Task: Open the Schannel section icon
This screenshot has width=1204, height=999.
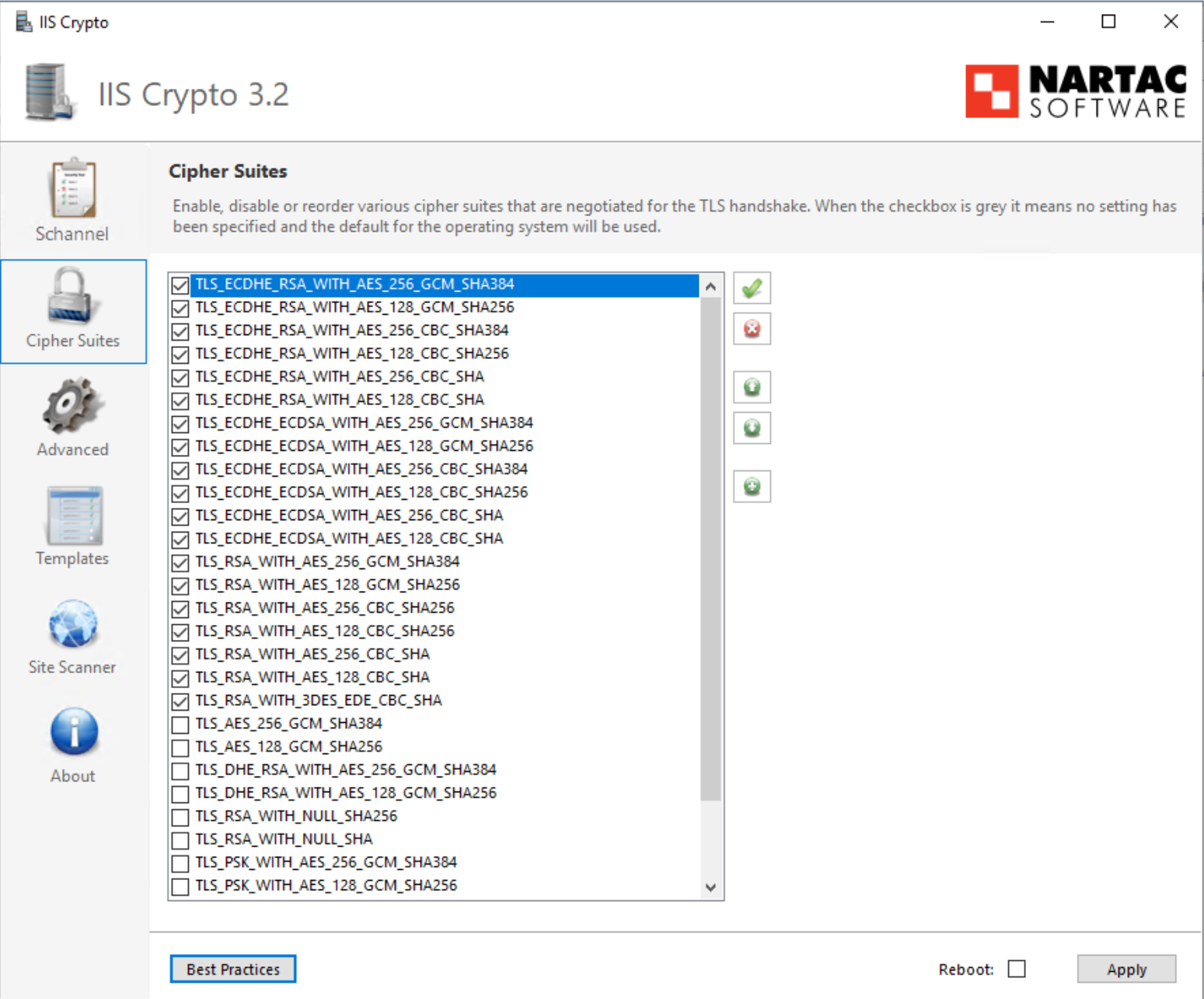Action: [73, 189]
